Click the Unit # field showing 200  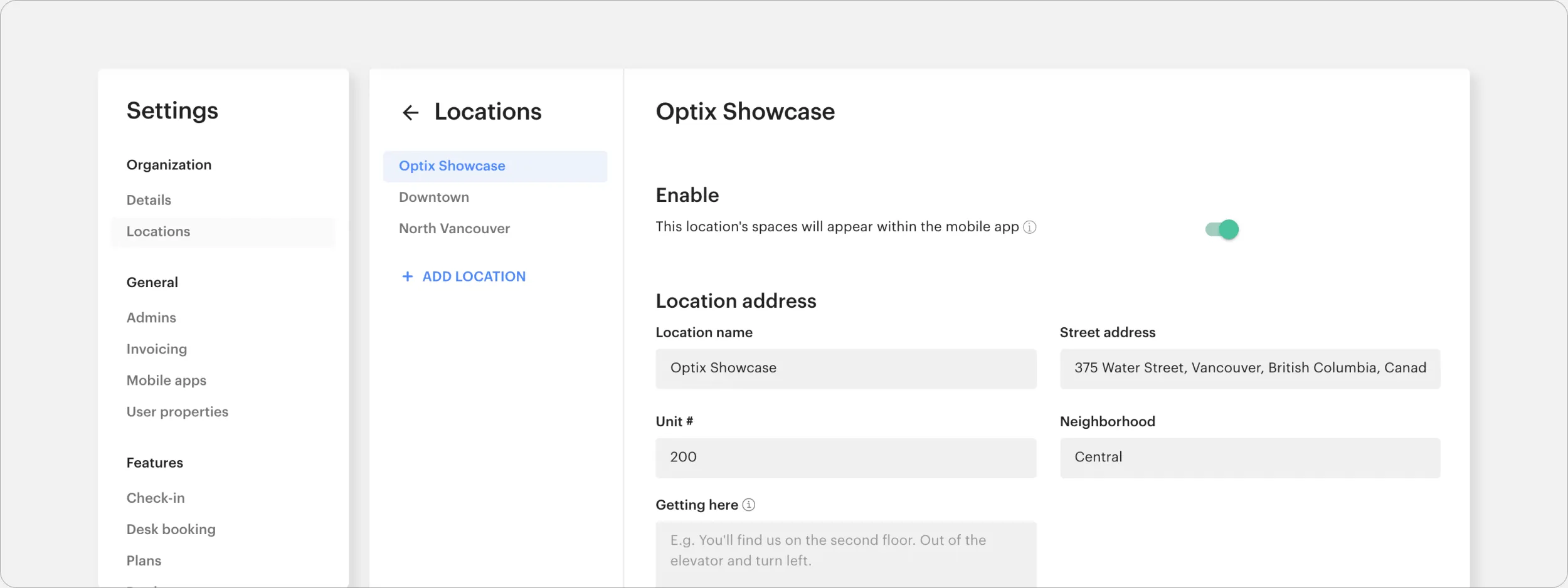845,458
